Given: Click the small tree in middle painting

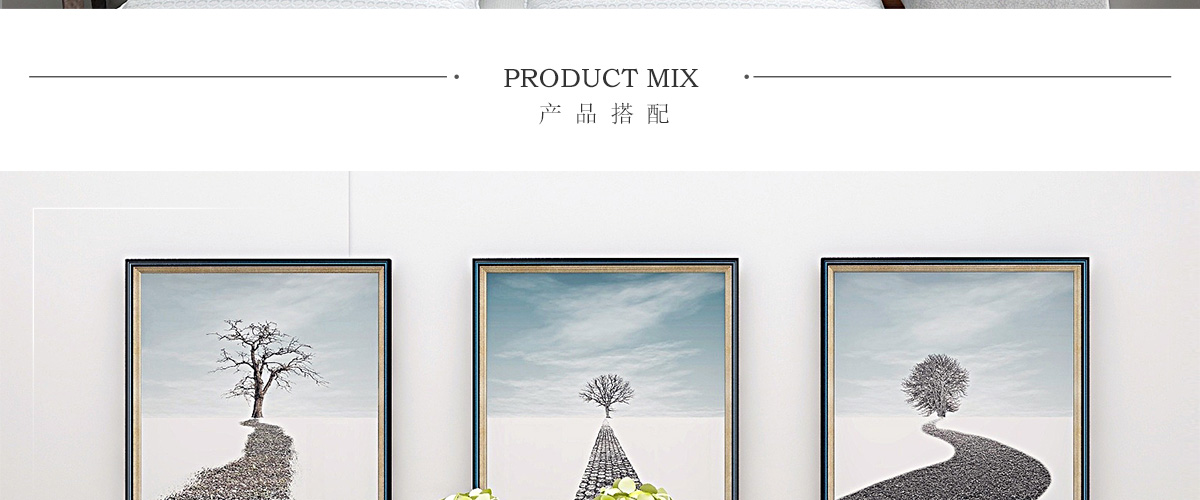Looking at the screenshot, I should [x=607, y=395].
